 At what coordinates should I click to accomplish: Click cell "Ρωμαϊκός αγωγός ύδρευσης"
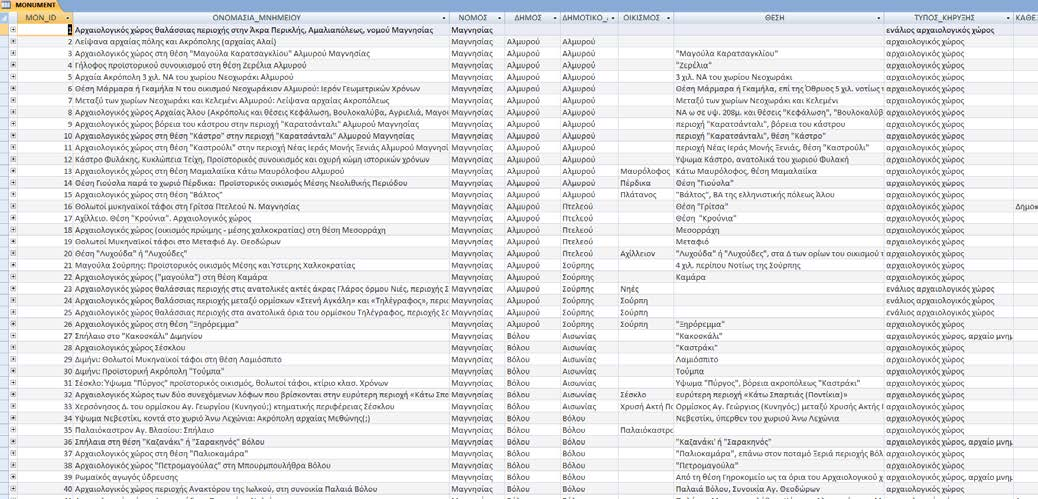coord(261,476)
